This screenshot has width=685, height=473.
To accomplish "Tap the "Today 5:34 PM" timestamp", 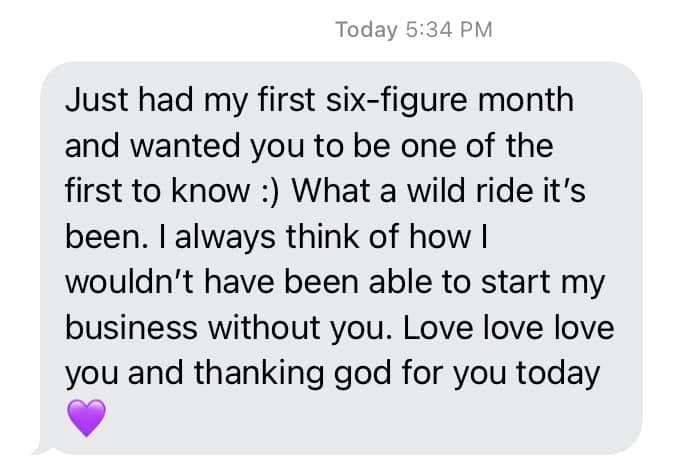I will 413,30.
